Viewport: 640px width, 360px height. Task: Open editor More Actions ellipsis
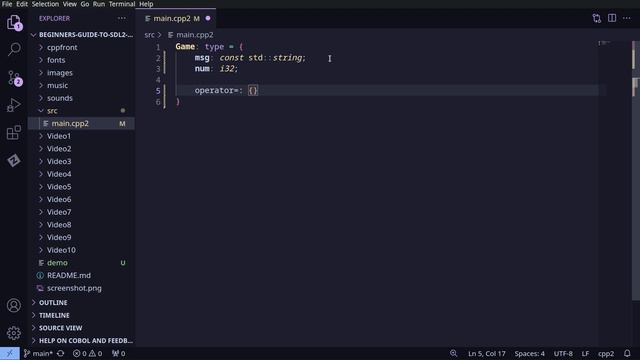tap(627, 18)
